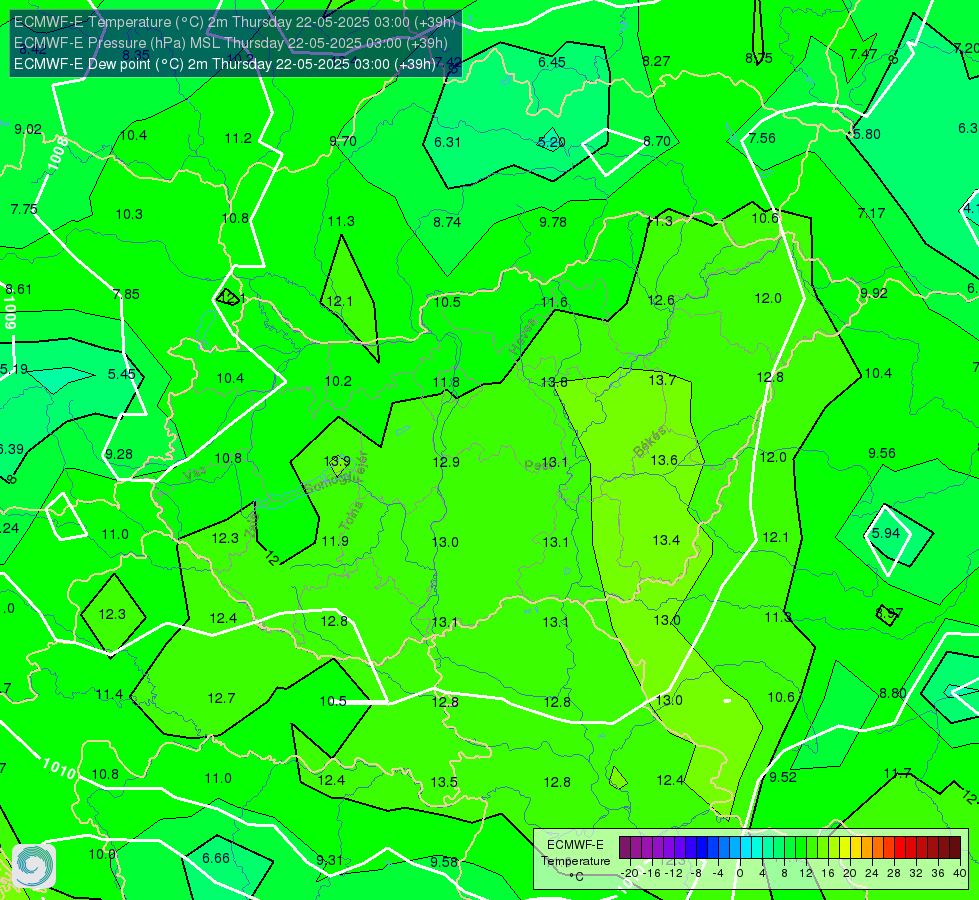Pick the dark purple -20 legend swatch
The height and width of the screenshot is (900, 979).
(624, 848)
